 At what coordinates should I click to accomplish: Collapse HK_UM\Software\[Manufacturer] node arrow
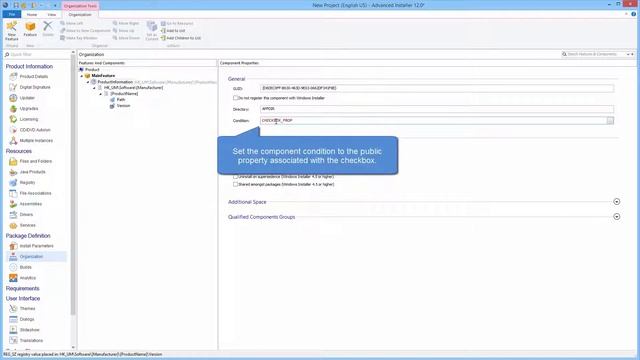[94, 88]
